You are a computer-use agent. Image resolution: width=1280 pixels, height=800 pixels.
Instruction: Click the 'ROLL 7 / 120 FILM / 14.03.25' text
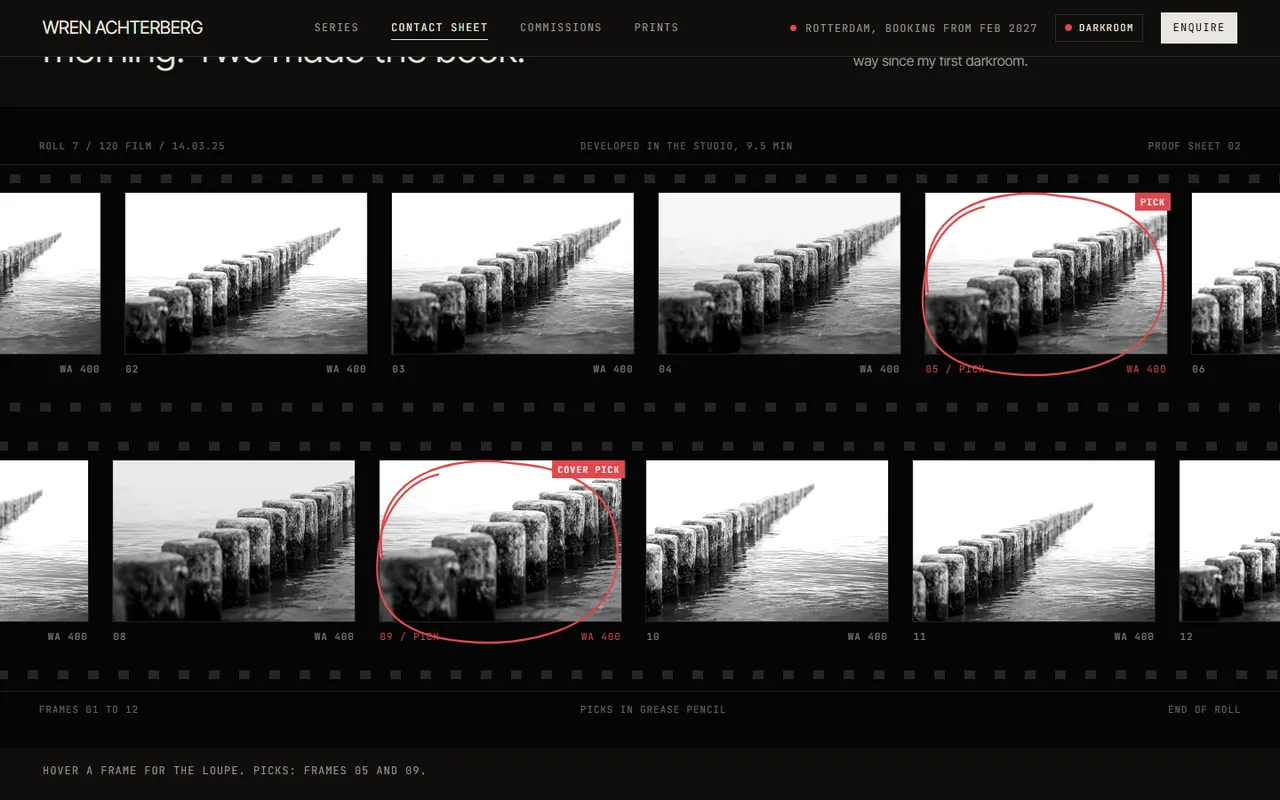[132, 146]
